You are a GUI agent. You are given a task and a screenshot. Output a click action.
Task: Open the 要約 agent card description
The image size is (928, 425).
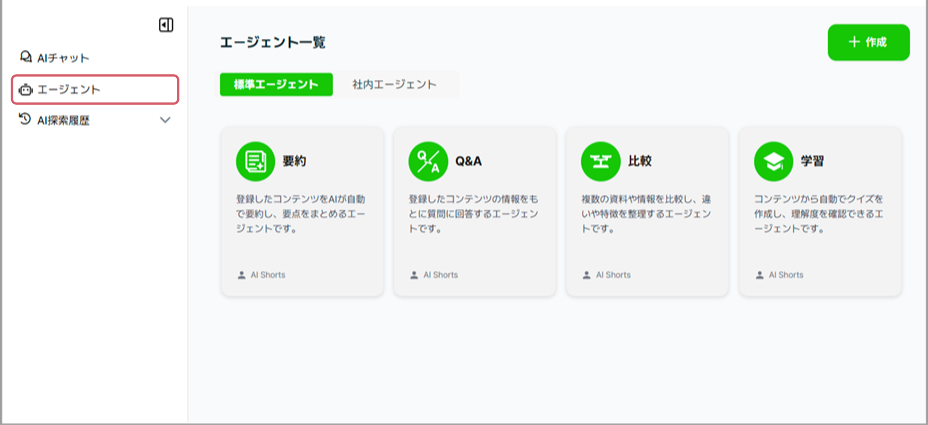tap(301, 213)
